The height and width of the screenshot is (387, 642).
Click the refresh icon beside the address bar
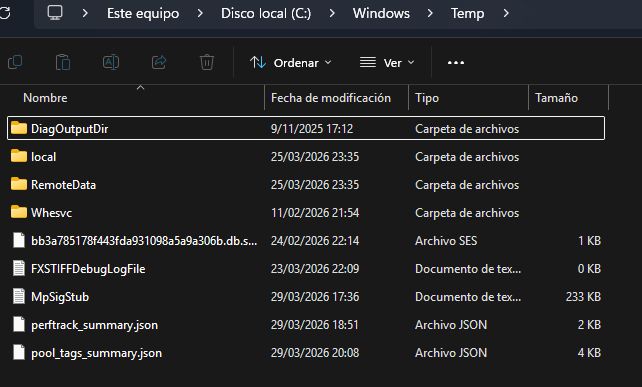5,13
